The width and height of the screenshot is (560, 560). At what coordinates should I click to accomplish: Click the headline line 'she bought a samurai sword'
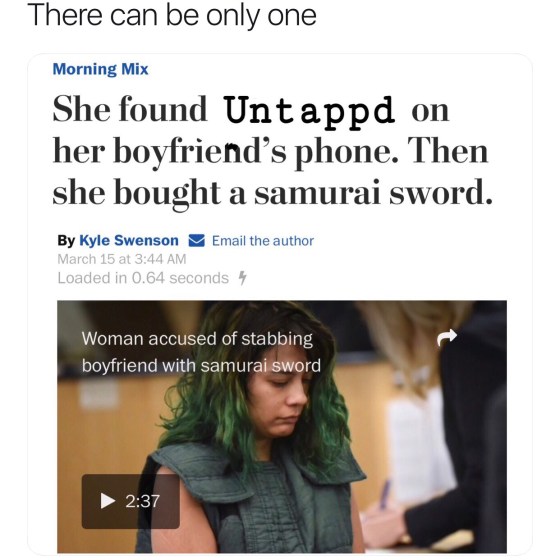272,193
